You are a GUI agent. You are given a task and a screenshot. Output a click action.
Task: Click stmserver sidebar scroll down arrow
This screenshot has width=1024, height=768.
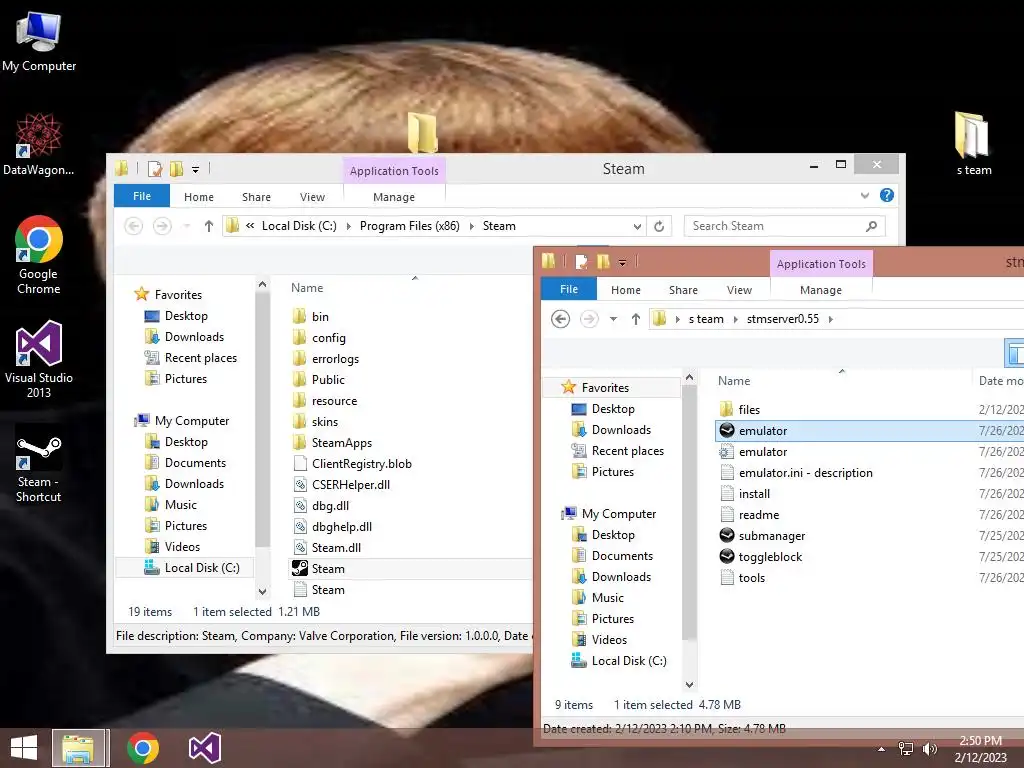[689, 684]
